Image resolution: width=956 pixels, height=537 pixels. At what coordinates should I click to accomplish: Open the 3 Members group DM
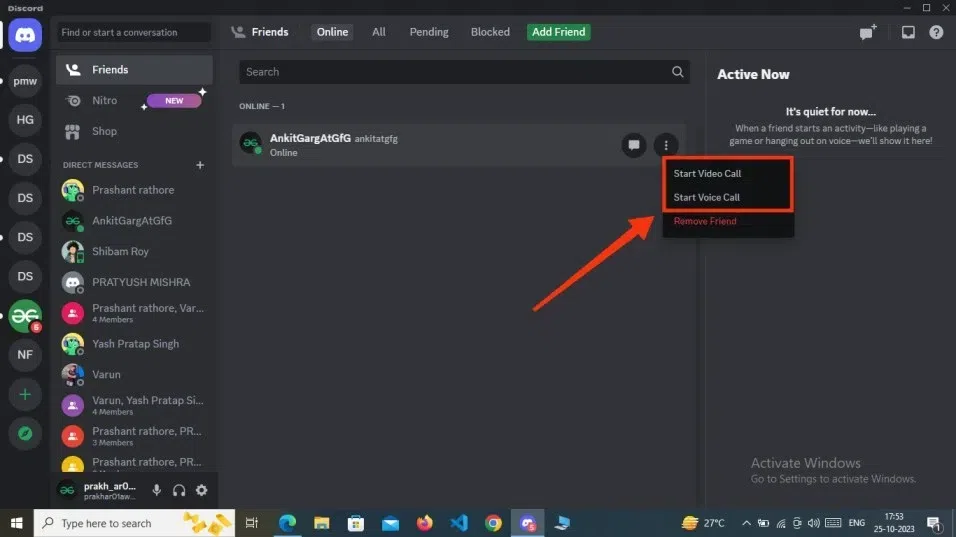pyautogui.click(x=134, y=436)
